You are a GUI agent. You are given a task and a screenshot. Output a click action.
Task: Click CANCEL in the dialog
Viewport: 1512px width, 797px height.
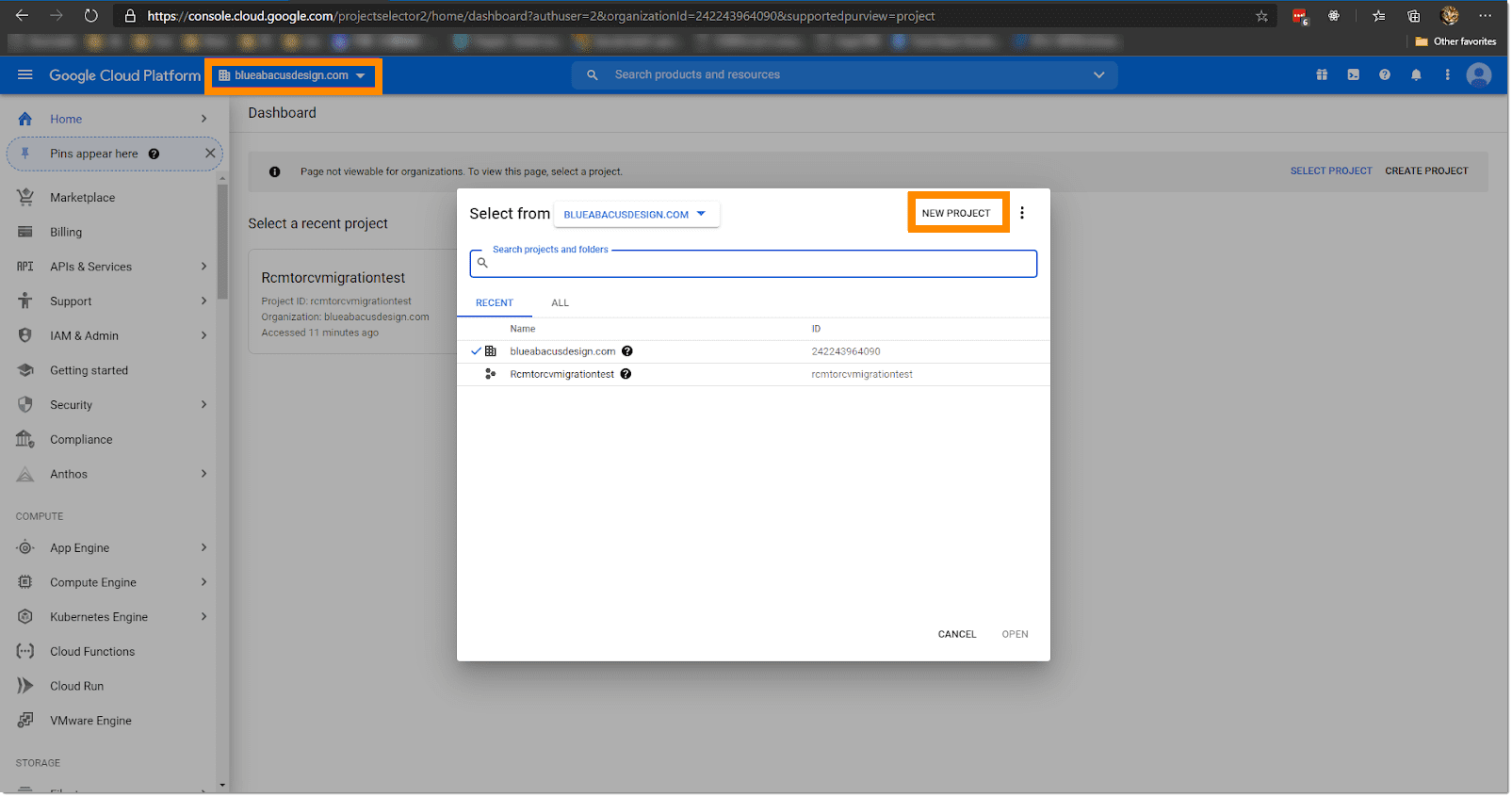(x=957, y=634)
